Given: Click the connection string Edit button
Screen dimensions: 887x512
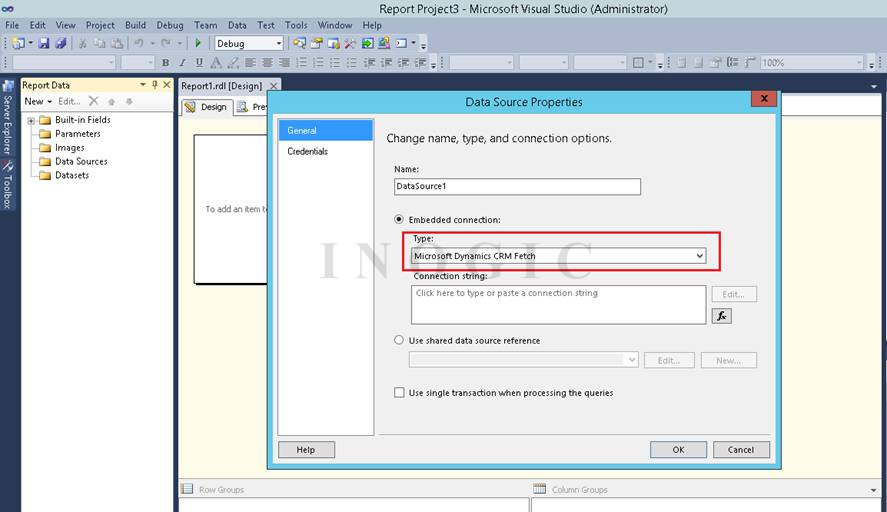Looking at the screenshot, I should (734, 294).
